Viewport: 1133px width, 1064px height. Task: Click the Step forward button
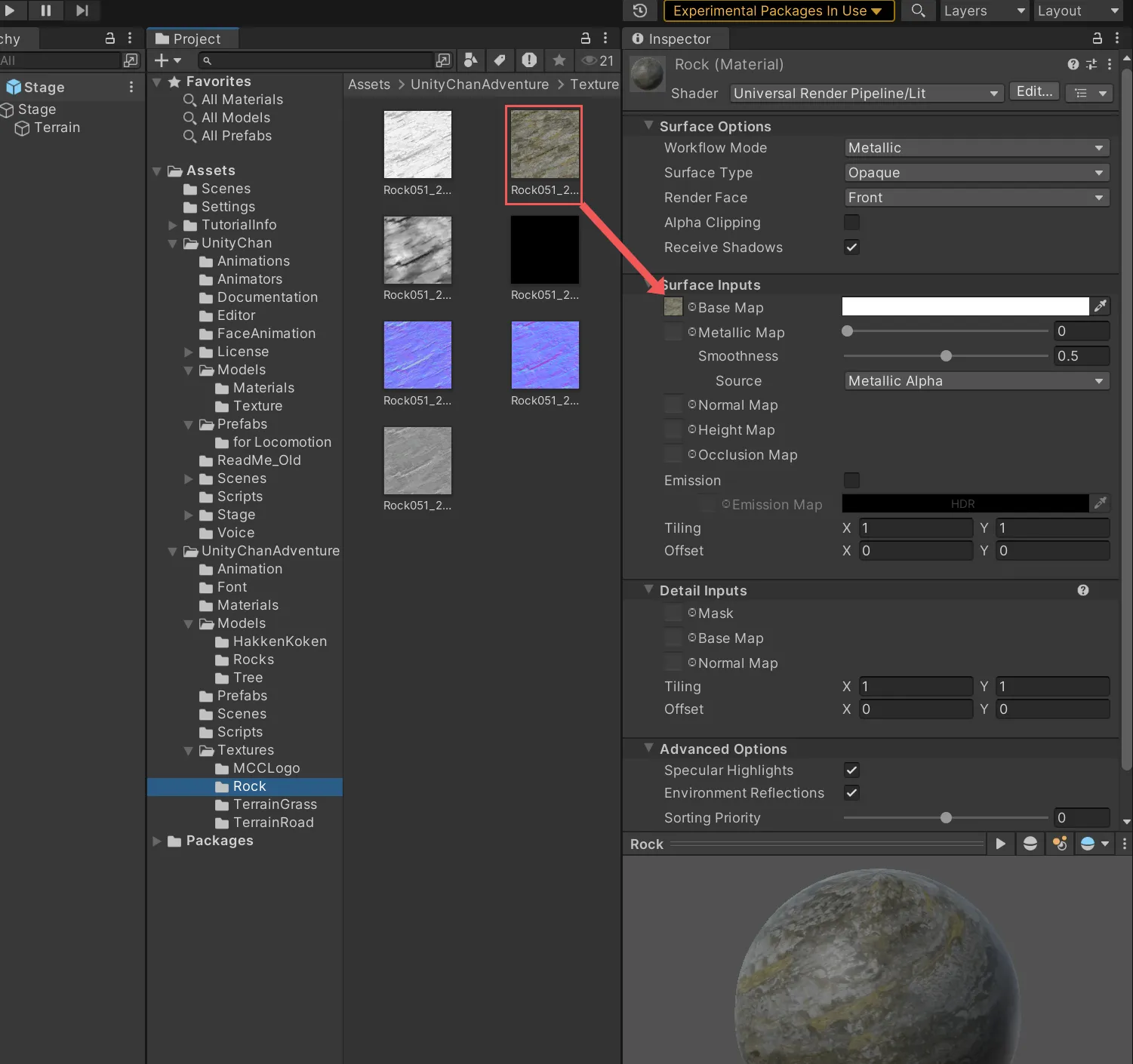82,11
